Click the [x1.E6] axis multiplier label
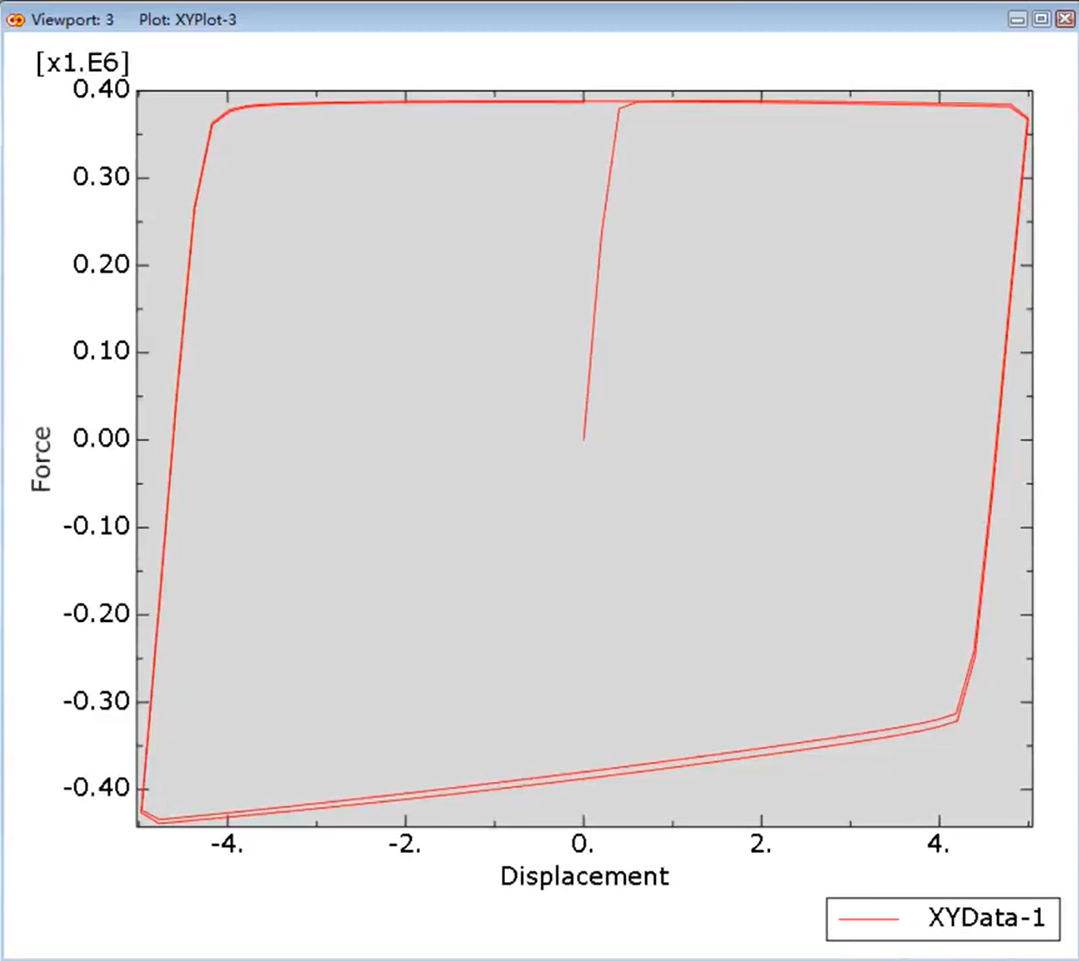This screenshot has height=961, width=1079. (x=82, y=63)
